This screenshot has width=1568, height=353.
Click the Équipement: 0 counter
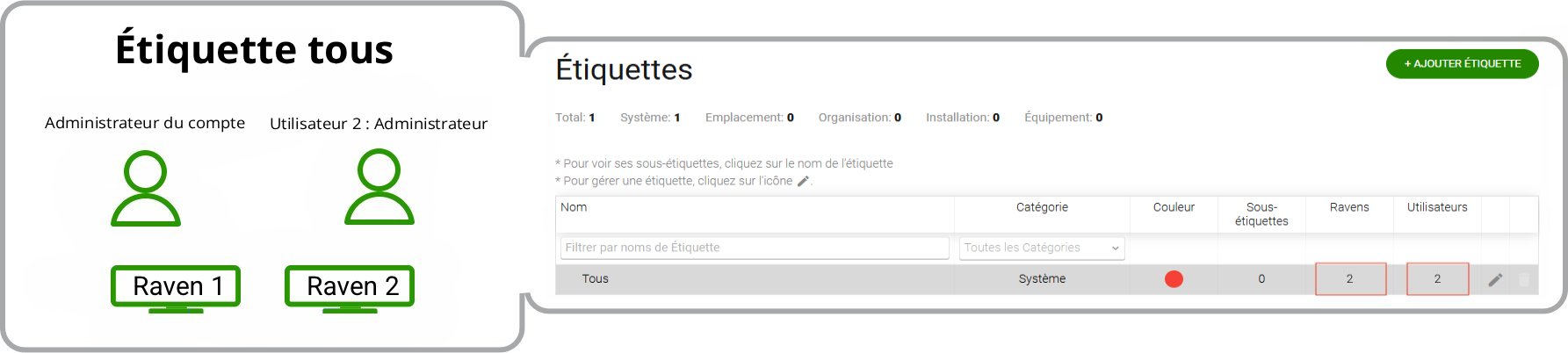pyautogui.click(x=1064, y=118)
